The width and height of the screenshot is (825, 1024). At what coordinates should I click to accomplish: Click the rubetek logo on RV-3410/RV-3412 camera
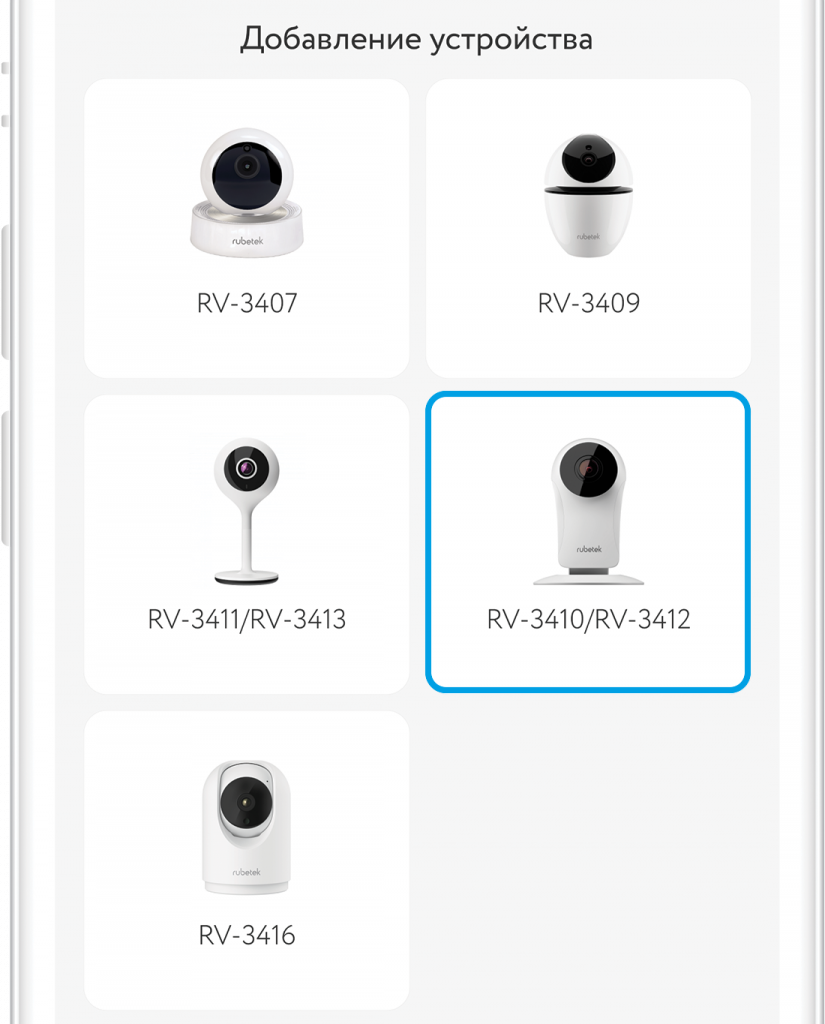589,549
